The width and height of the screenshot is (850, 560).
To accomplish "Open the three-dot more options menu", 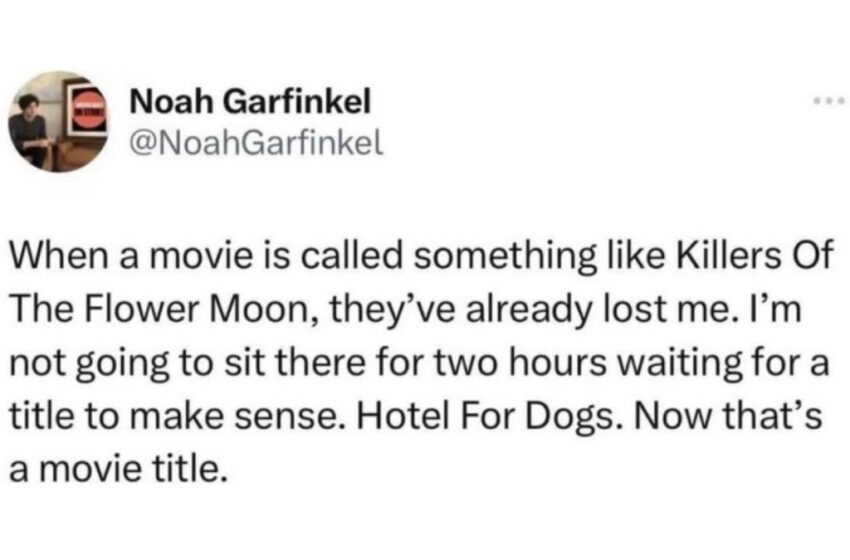I will pos(828,101).
